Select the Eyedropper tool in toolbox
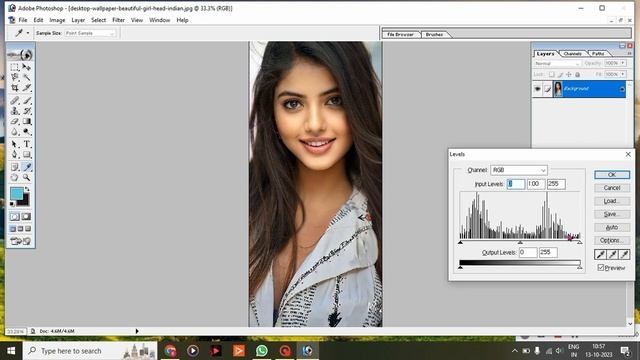The width and height of the screenshot is (640, 360). pyautogui.click(x=27, y=167)
